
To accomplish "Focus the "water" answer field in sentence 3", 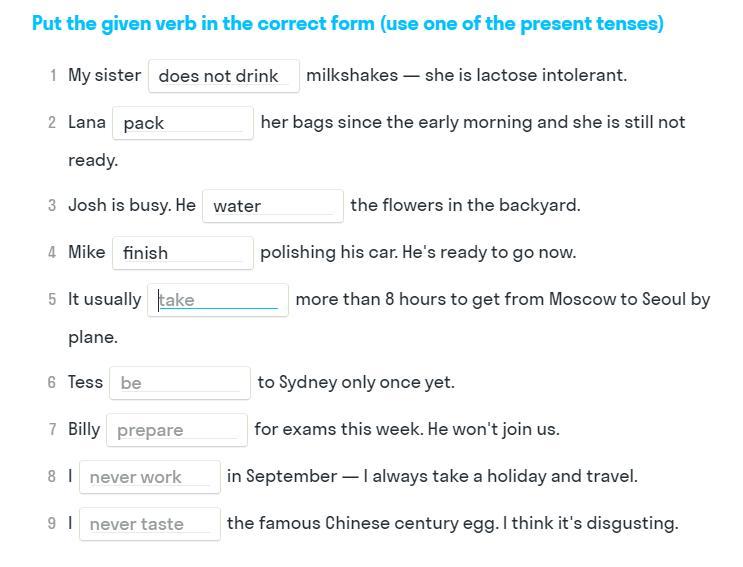I will coord(272,206).
